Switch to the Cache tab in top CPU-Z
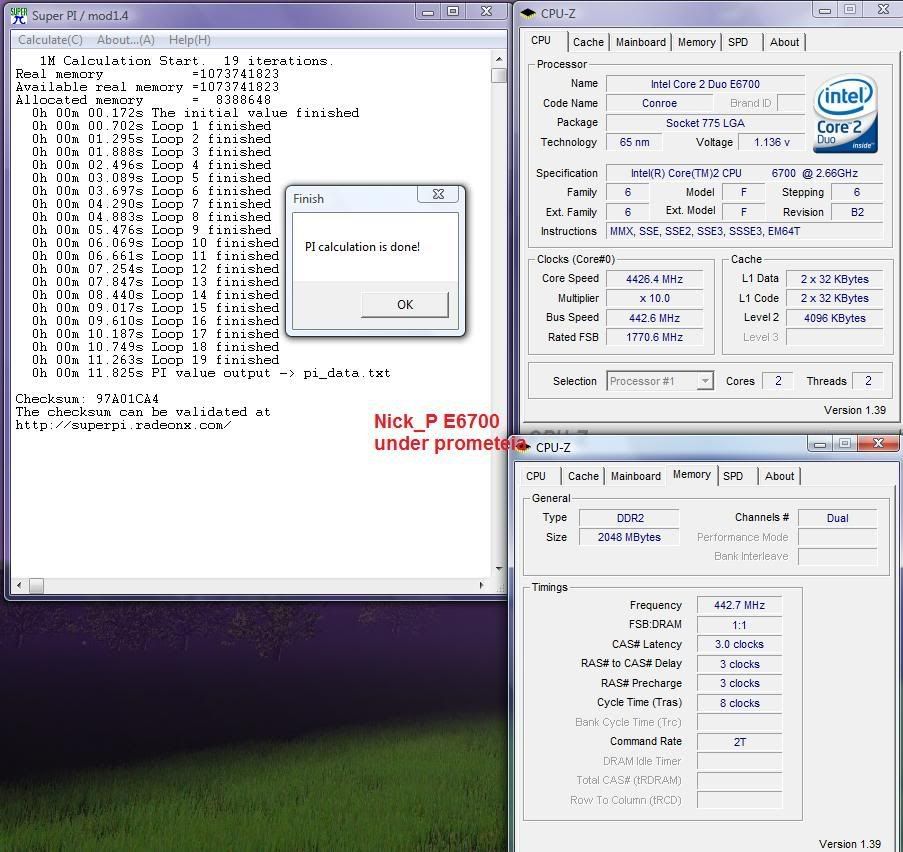Image resolution: width=903 pixels, height=852 pixels. [588, 42]
